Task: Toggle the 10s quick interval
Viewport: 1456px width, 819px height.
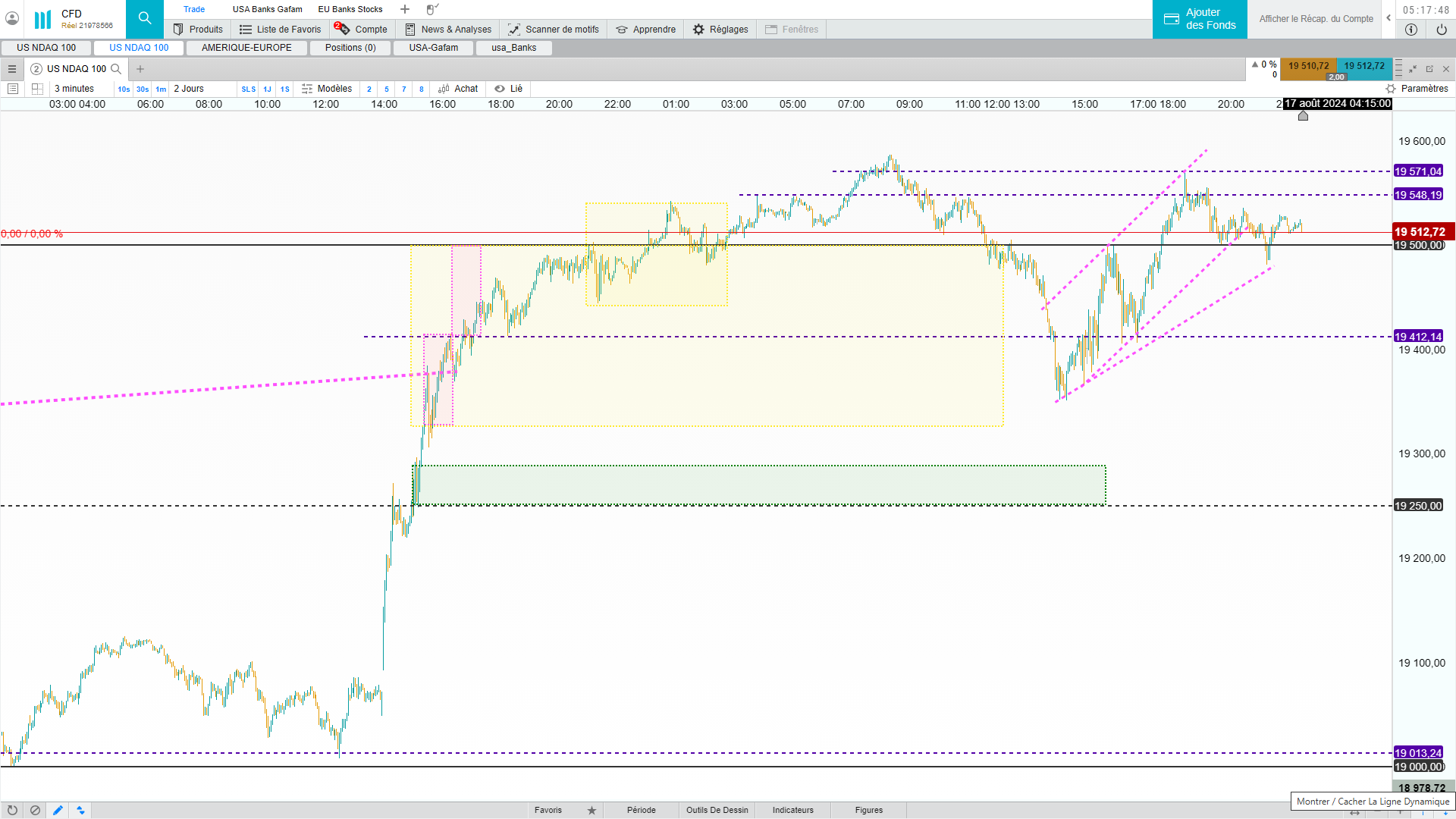Action: pyautogui.click(x=124, y=89)
